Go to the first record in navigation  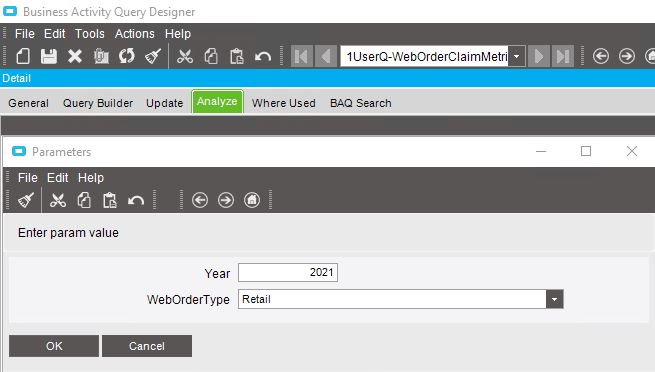click(x=302, y=56)
